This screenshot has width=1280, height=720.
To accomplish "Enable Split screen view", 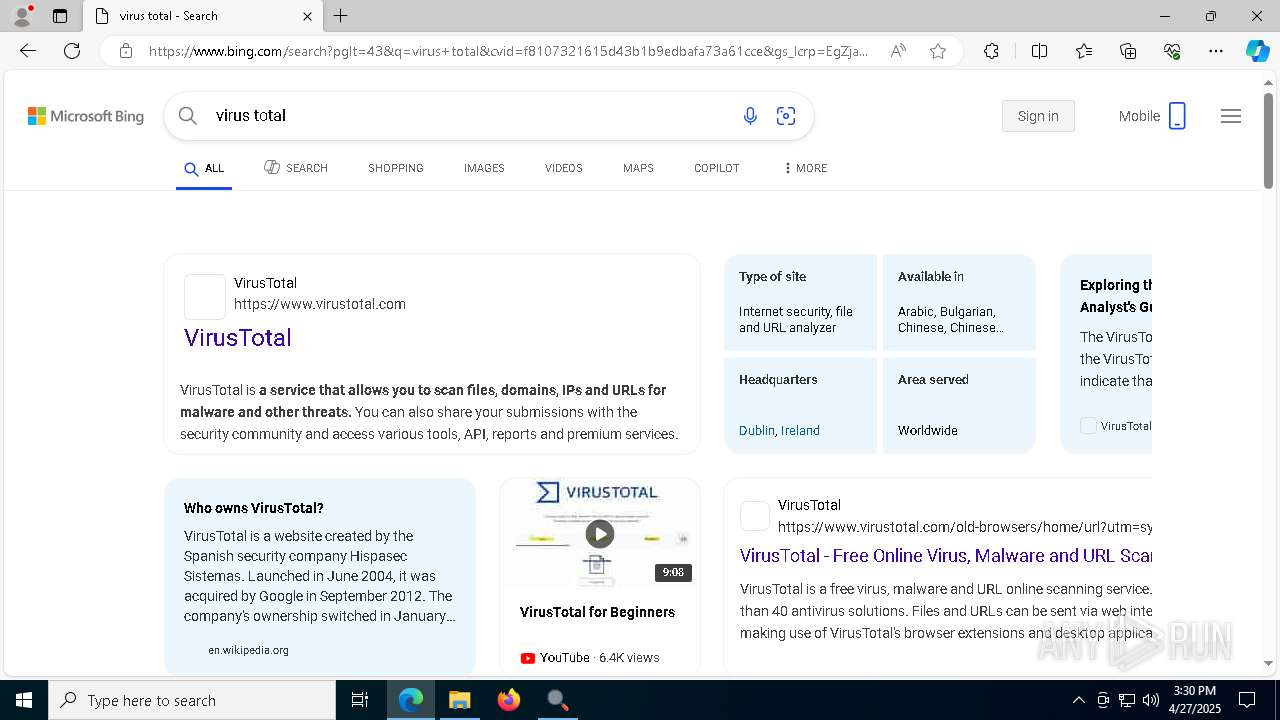I will [x=1039, y=51].
